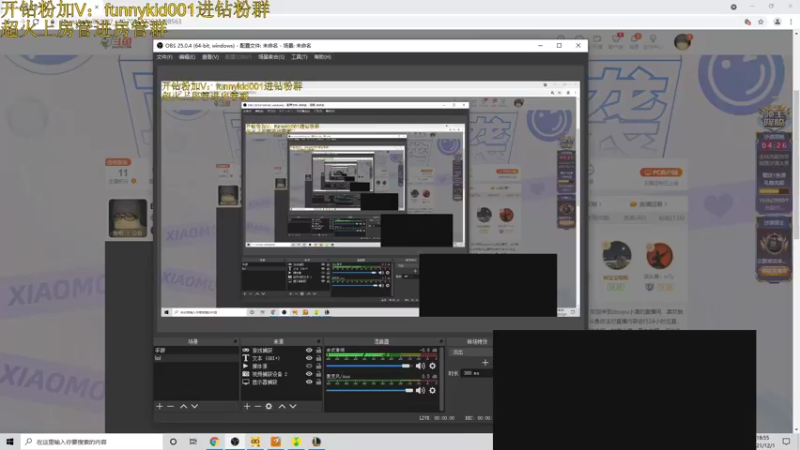Click the orange PC client button on webpage

pos(661,172)
